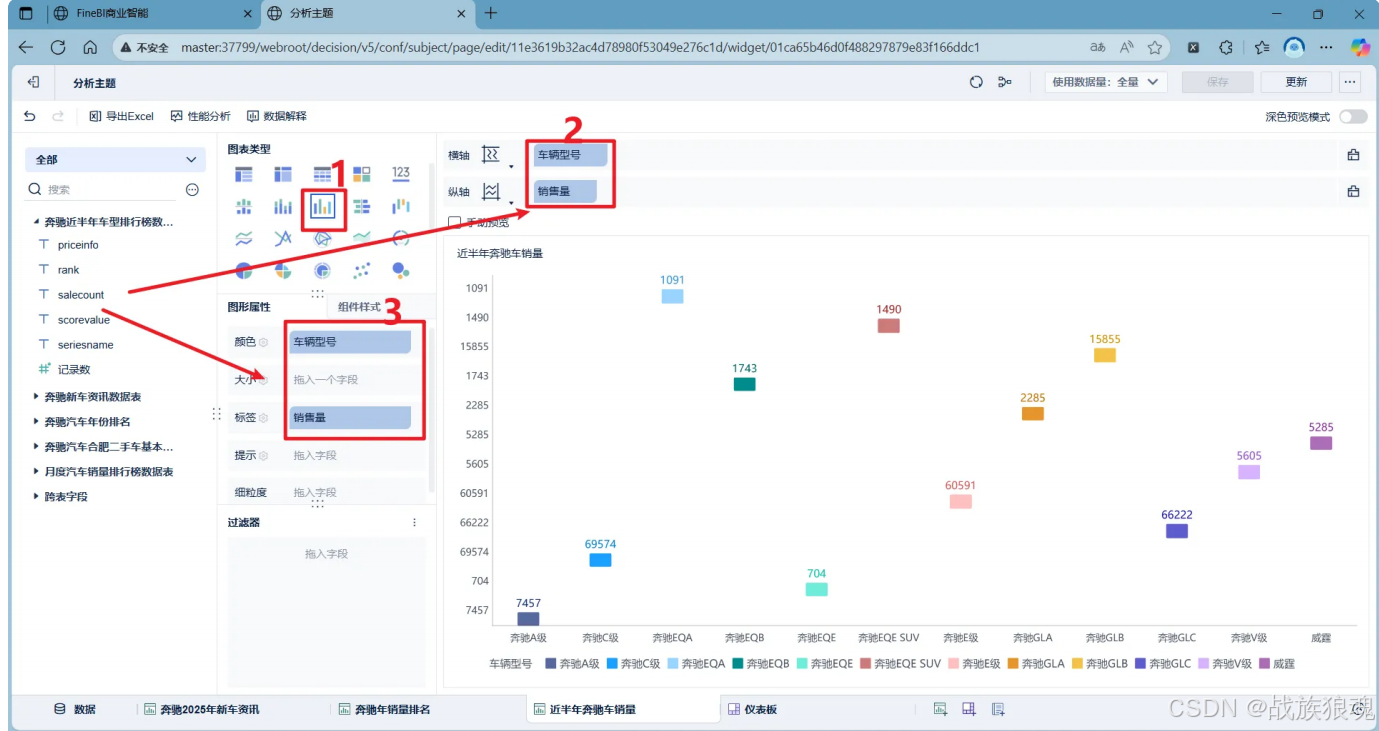The height and width of the screenshot is (731, 1379).
Task: Open 数据解释 in the toolbar
Action: click(277, 116)
